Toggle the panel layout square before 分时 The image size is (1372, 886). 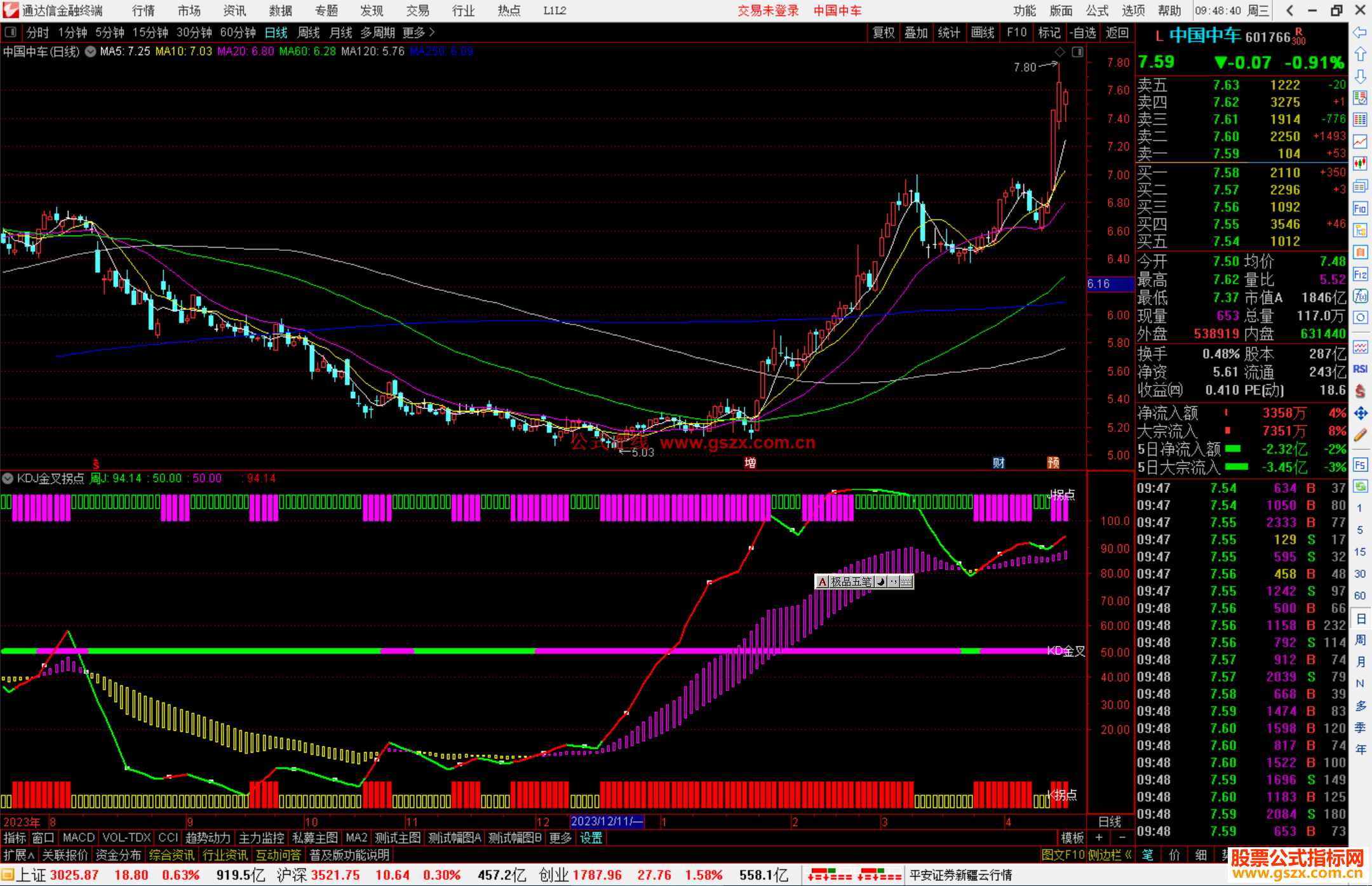[x=11, y=32]
